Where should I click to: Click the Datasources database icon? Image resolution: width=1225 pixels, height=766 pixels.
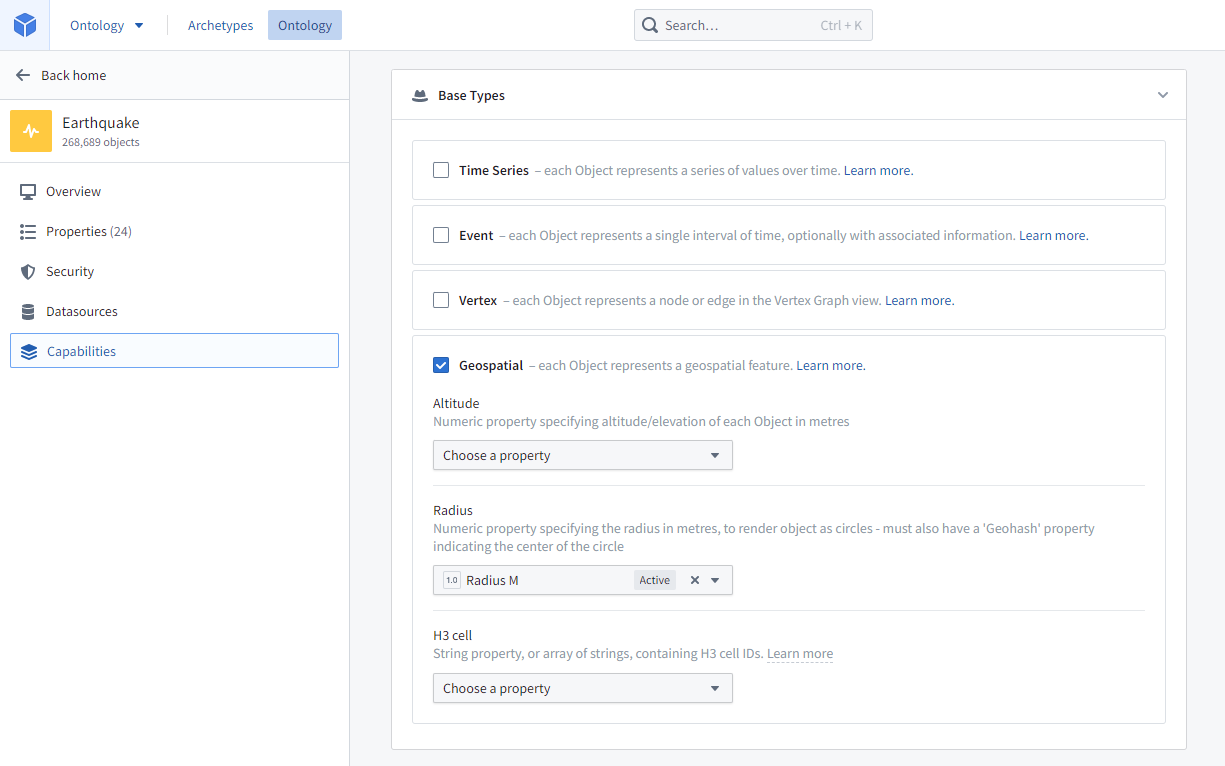28,311
